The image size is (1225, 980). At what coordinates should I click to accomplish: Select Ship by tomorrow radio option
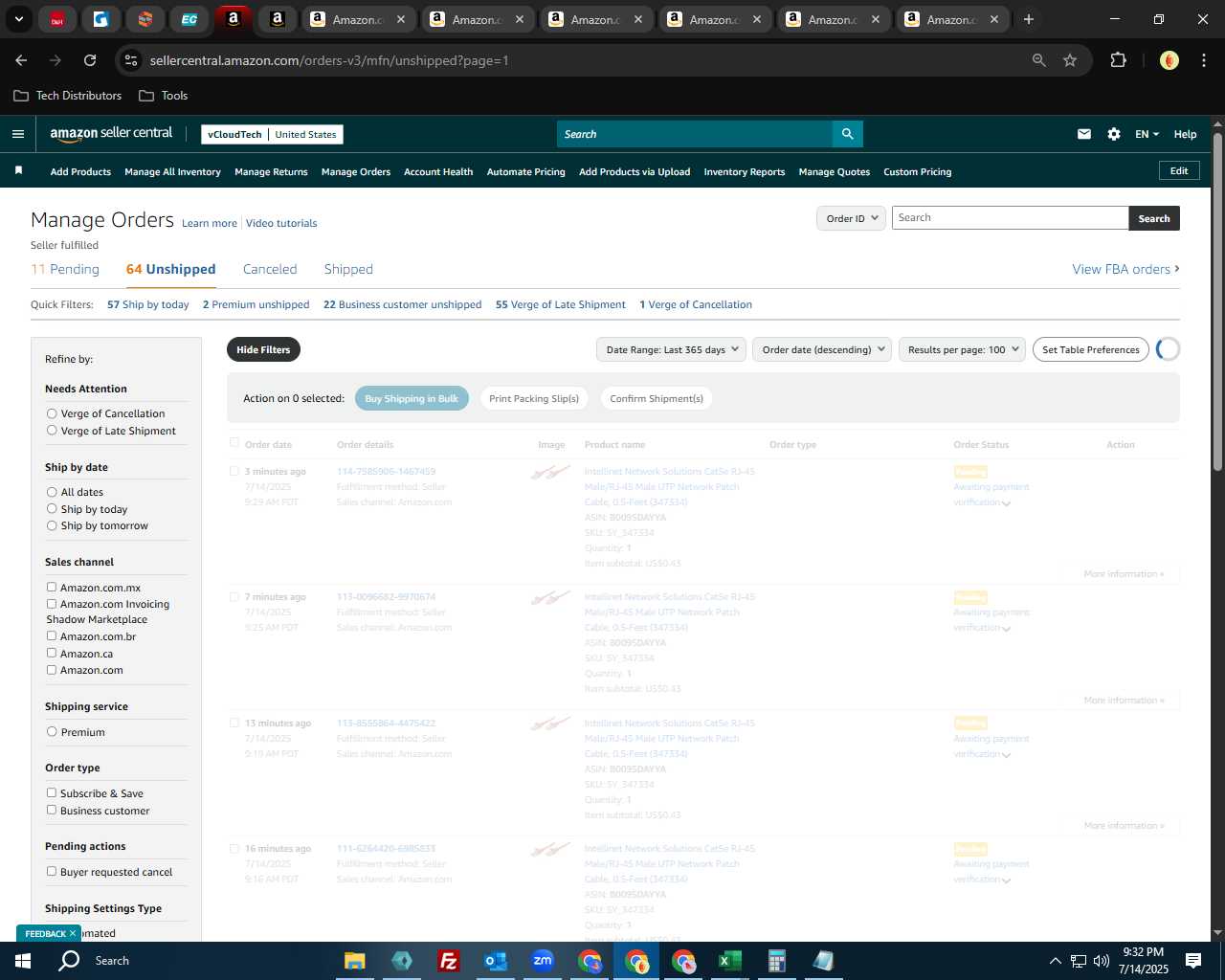(x=52, y=525)
